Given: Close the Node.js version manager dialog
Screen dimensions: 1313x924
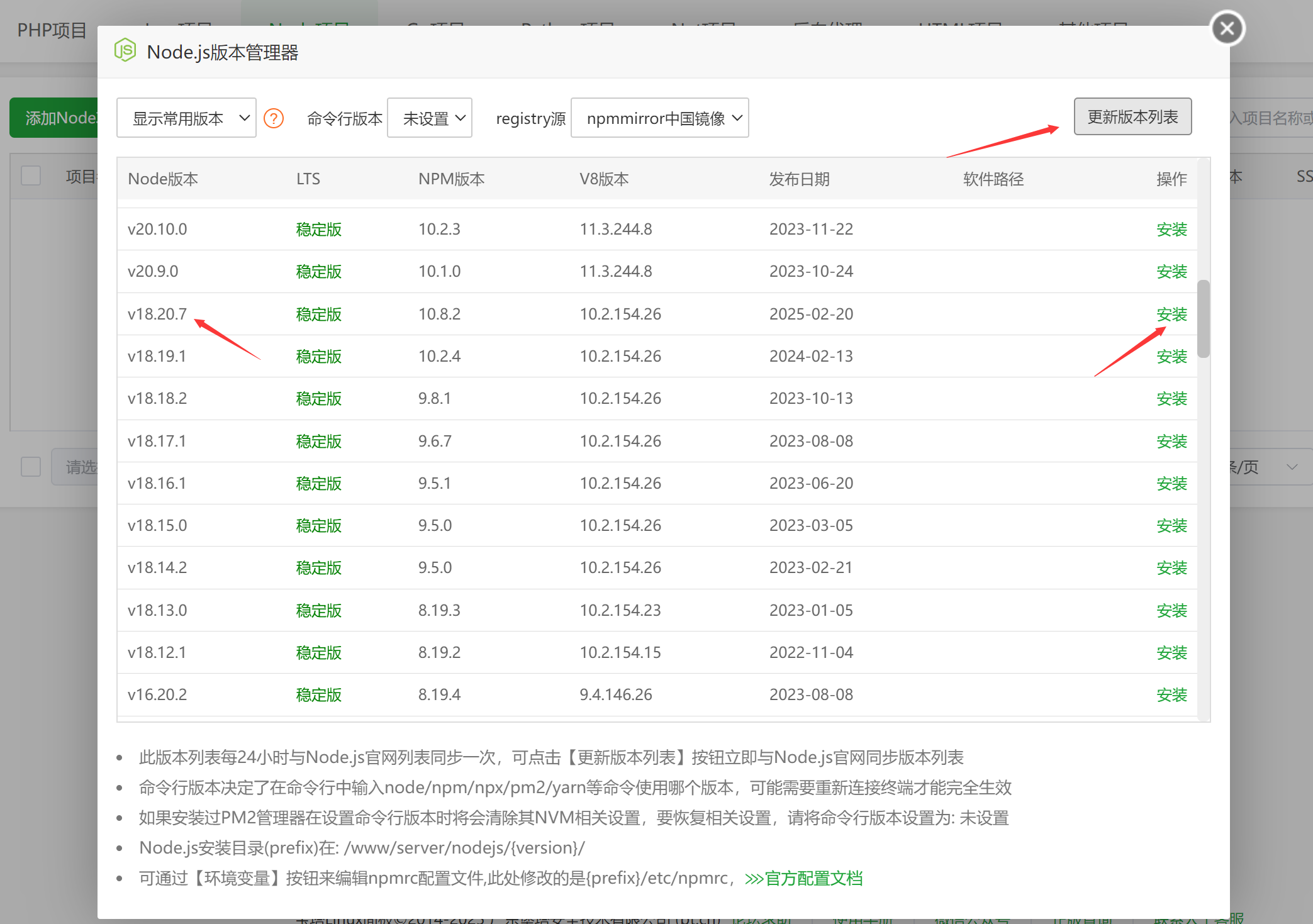Looking at the screenshot, I should 1227,29.
